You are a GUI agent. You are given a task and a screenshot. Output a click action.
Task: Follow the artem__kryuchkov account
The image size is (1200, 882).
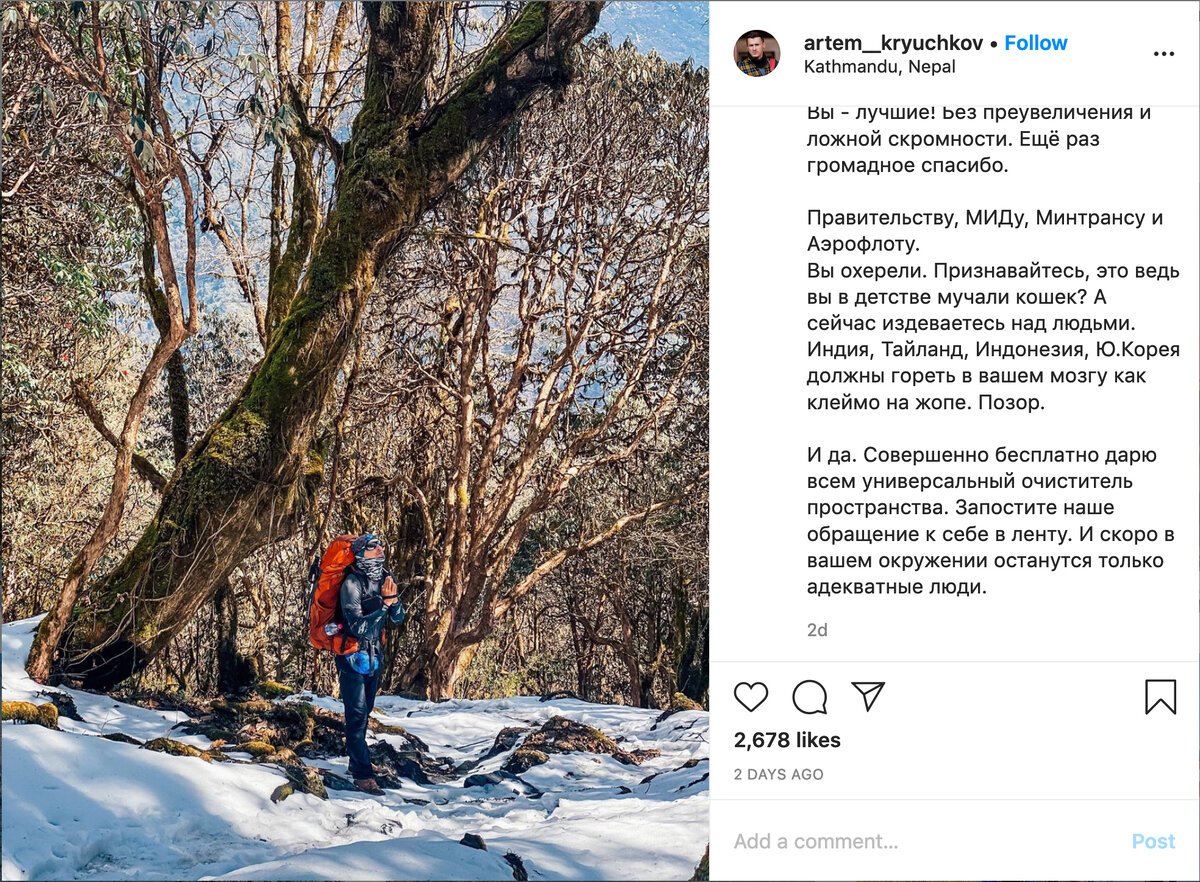(x=1036, y=43)
